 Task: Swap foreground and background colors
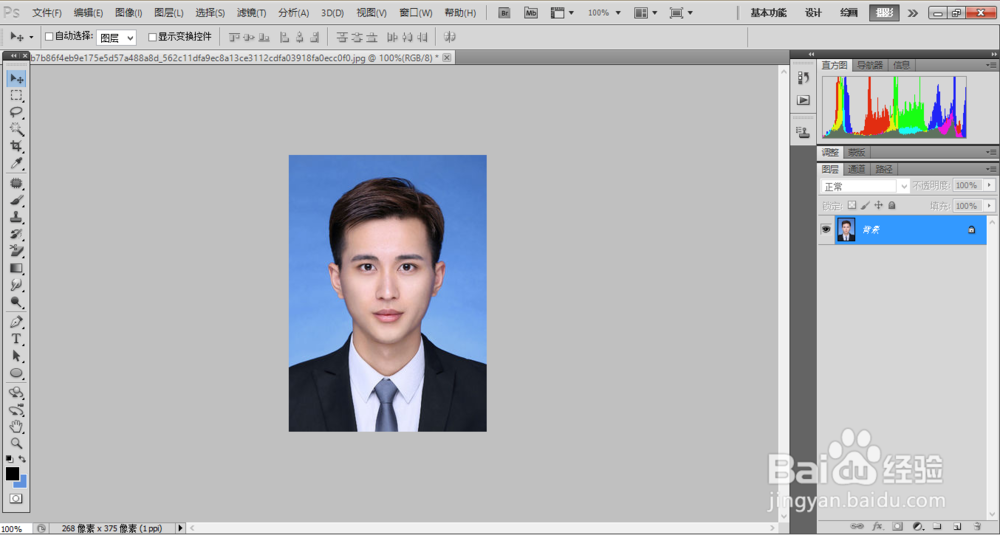coord(22,458)
